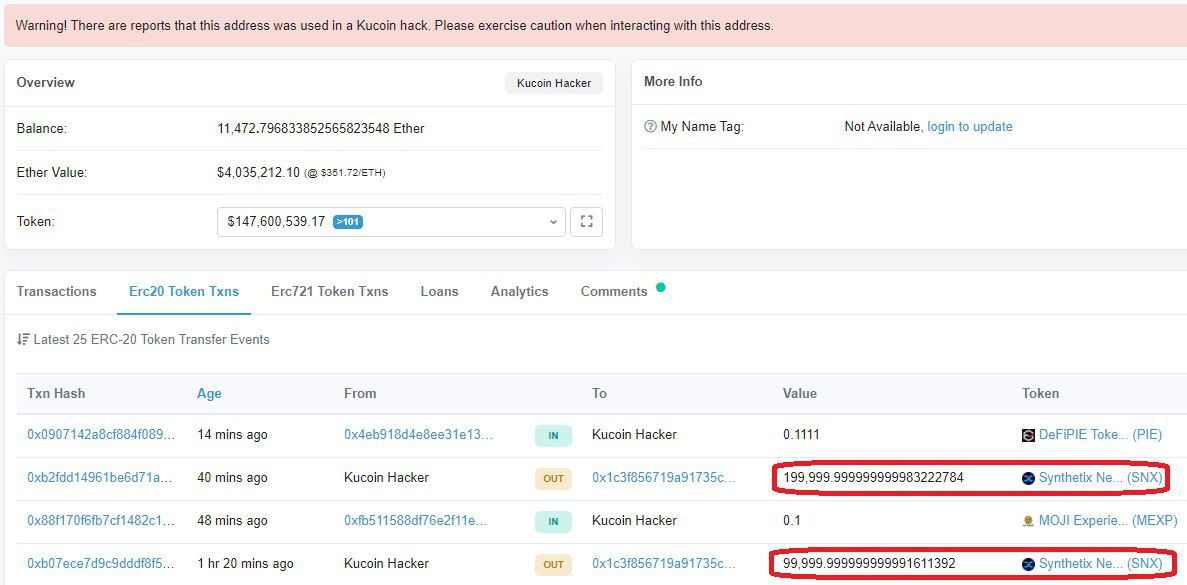This screenshot has width=1187, height=585.
Task: Switch to the Transactions tab
Action: (x=57, y=291)
